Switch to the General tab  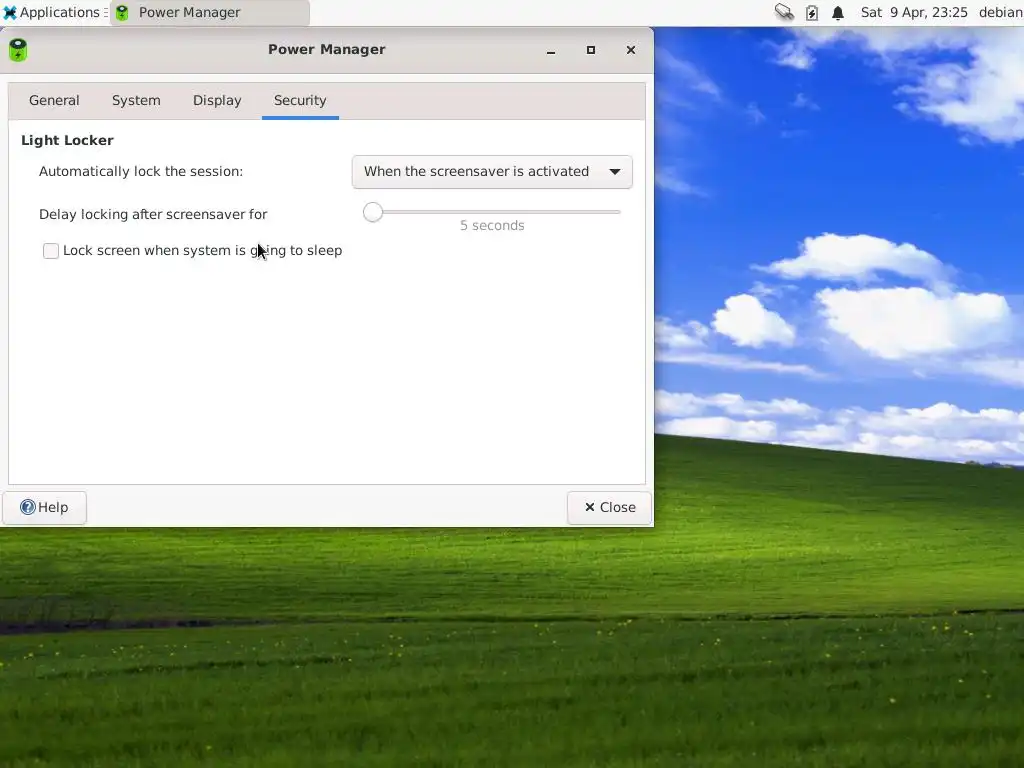(x=54, y=101)
